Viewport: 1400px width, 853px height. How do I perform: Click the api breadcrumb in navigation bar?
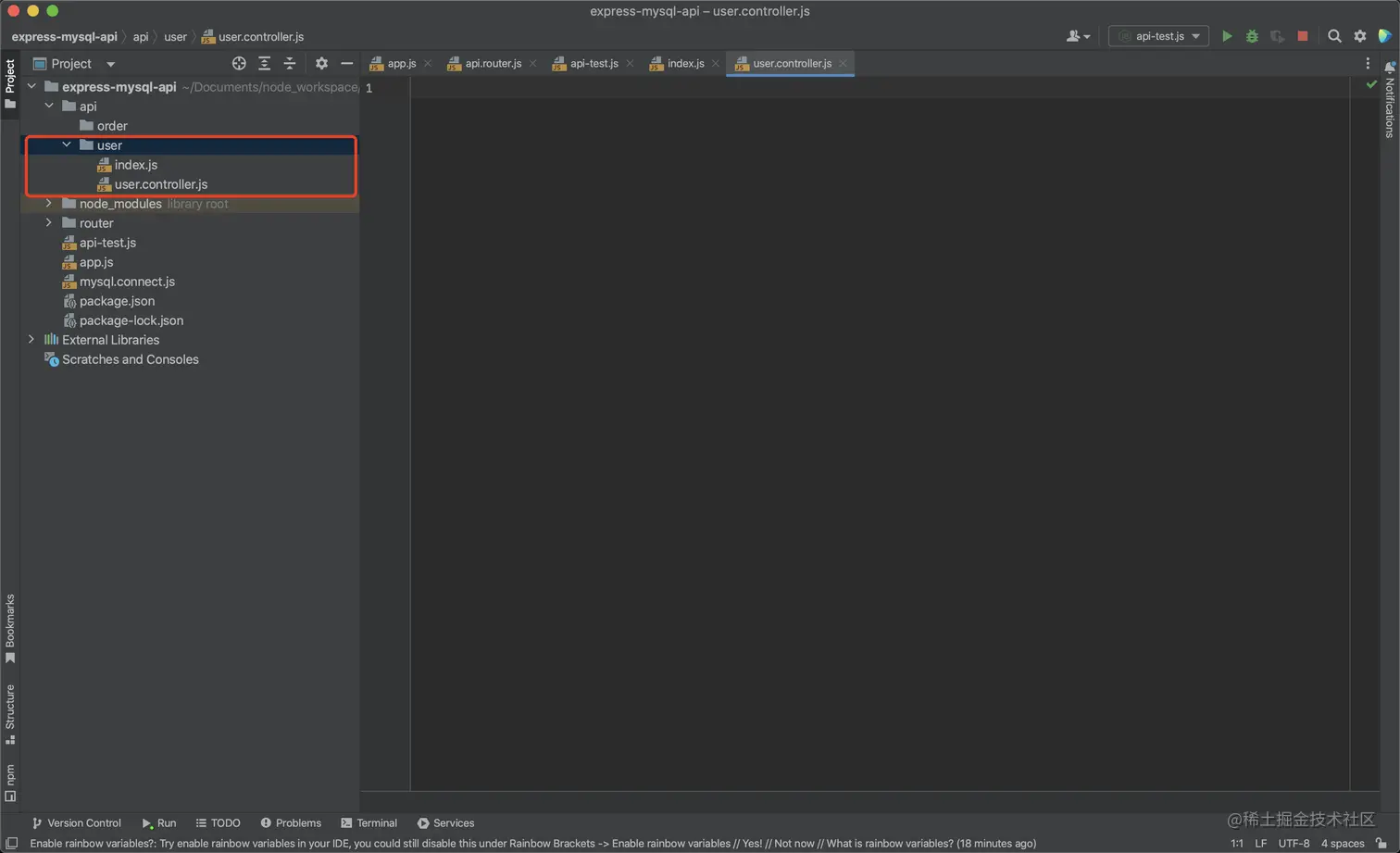tap(140, 36)
